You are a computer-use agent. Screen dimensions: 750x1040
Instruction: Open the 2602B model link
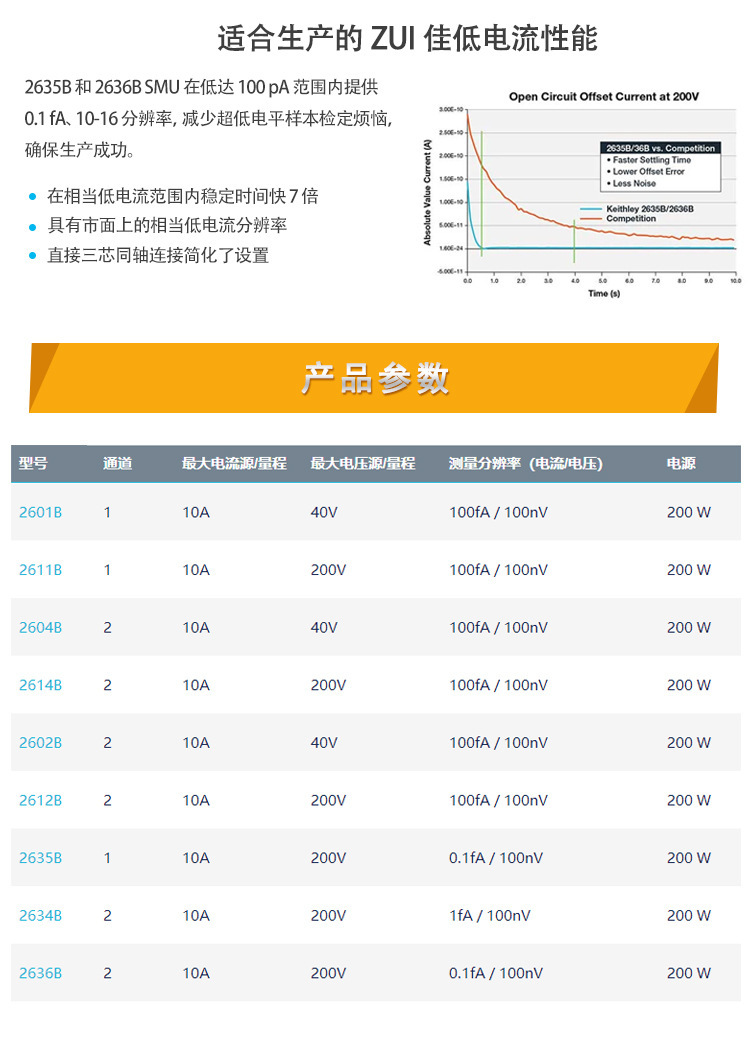click(x=40, y=743)
